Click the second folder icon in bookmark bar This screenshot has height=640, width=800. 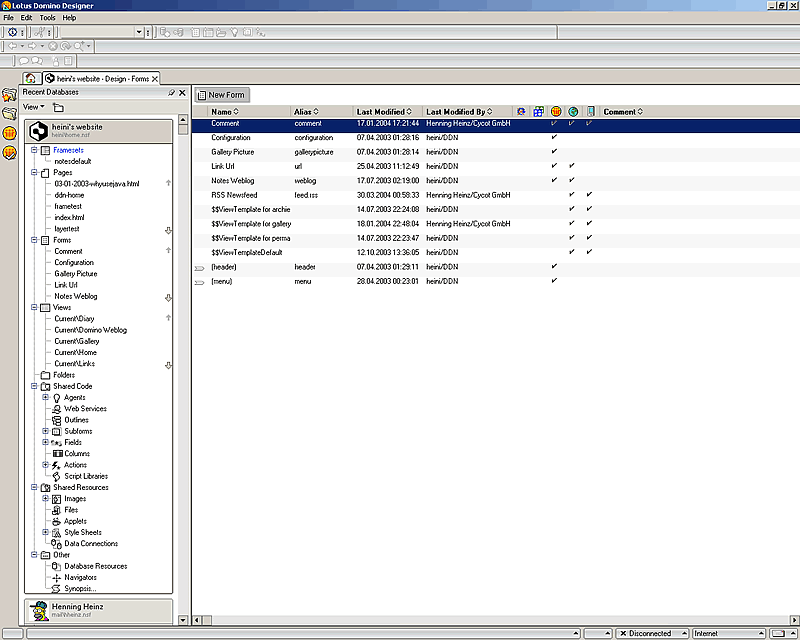9,113
